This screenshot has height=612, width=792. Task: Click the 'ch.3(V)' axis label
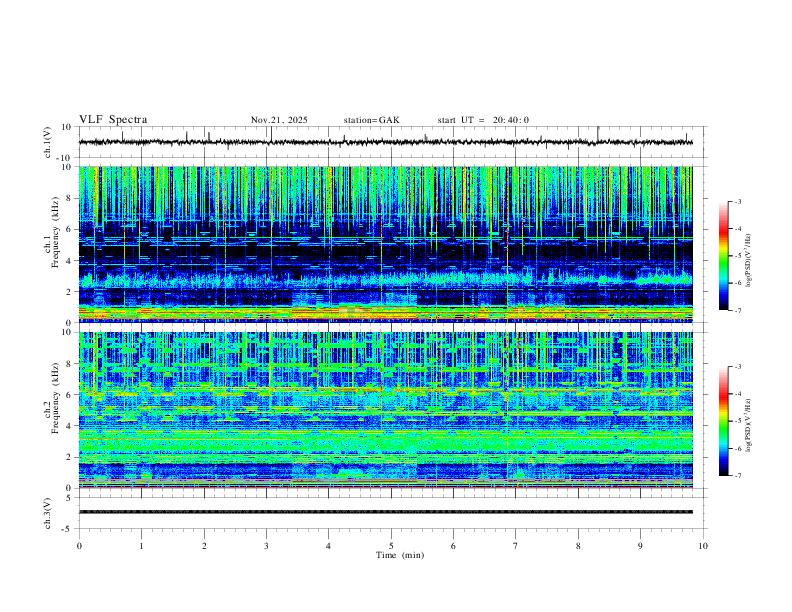tap(48, 514)
